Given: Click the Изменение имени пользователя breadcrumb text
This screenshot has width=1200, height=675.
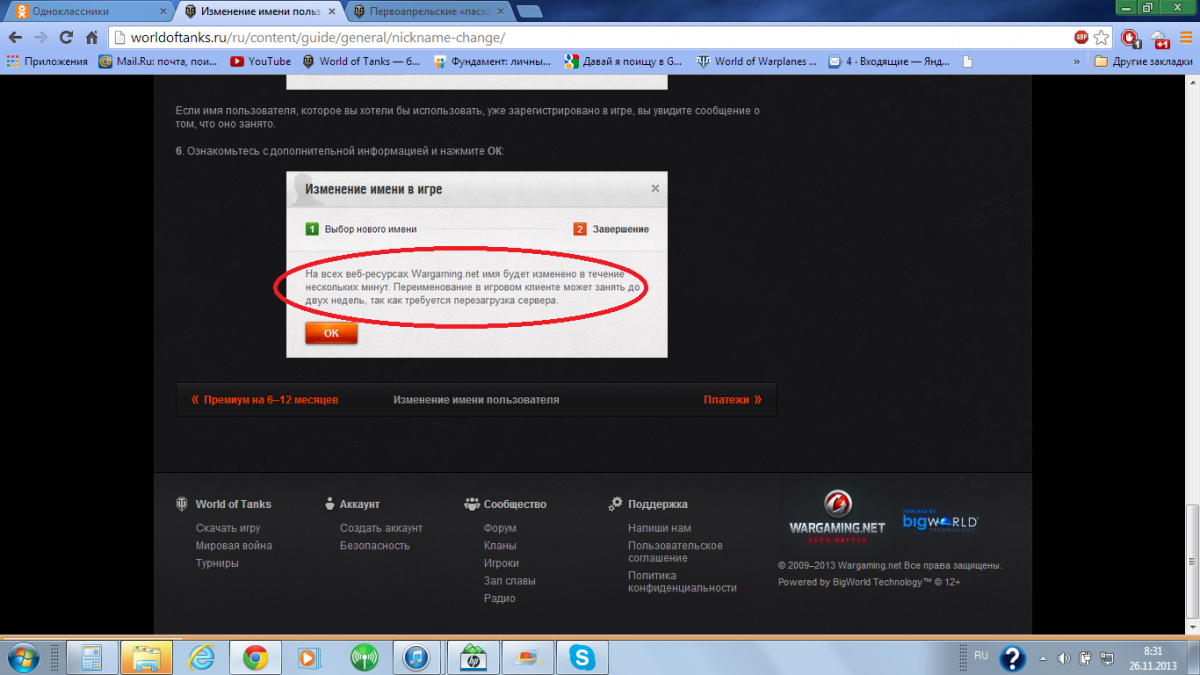Looking at the screenshot, I should pos(476,399).
